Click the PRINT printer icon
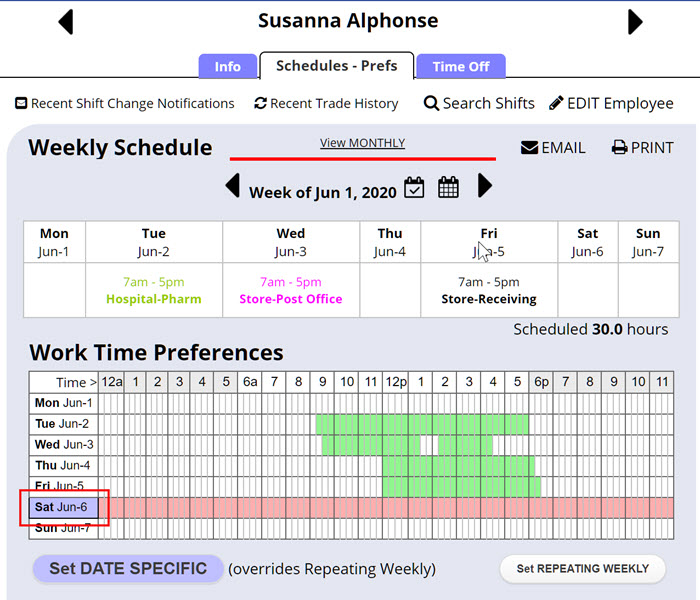Screen dimensions: 700x600 619,148
